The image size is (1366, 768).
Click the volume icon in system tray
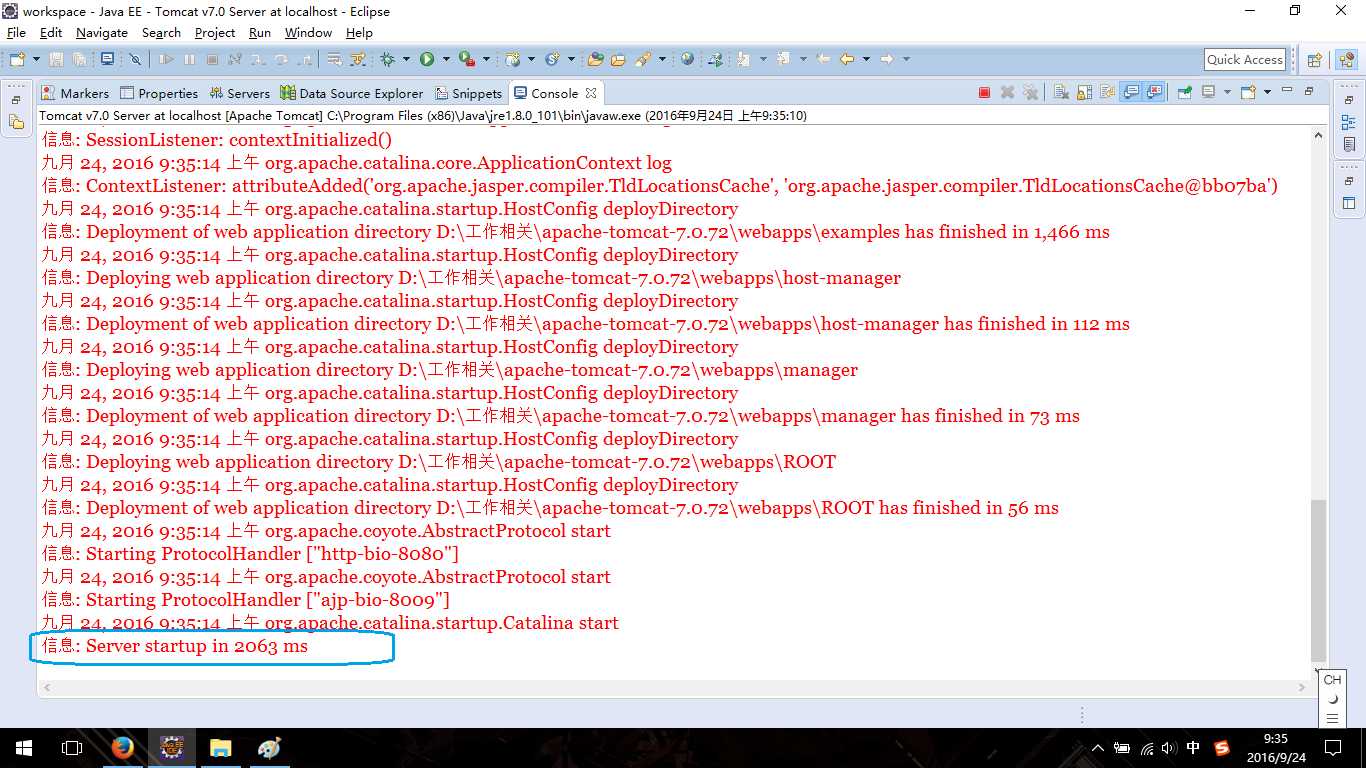click(x=1169, y=748)
